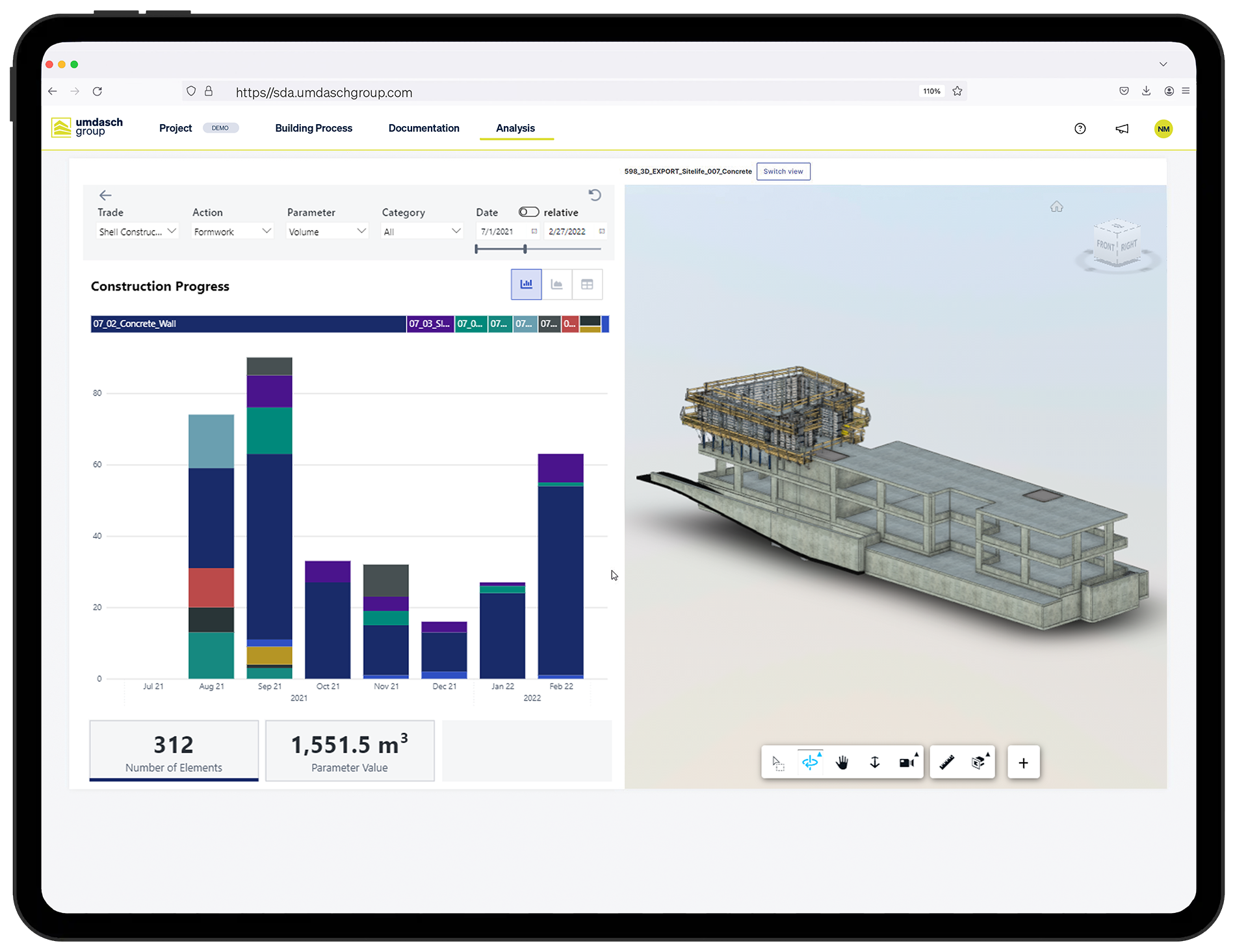Viewport: 1248px width, 952px height.
Task: Open the Category dropdown set to All
Action: (421, 231)
